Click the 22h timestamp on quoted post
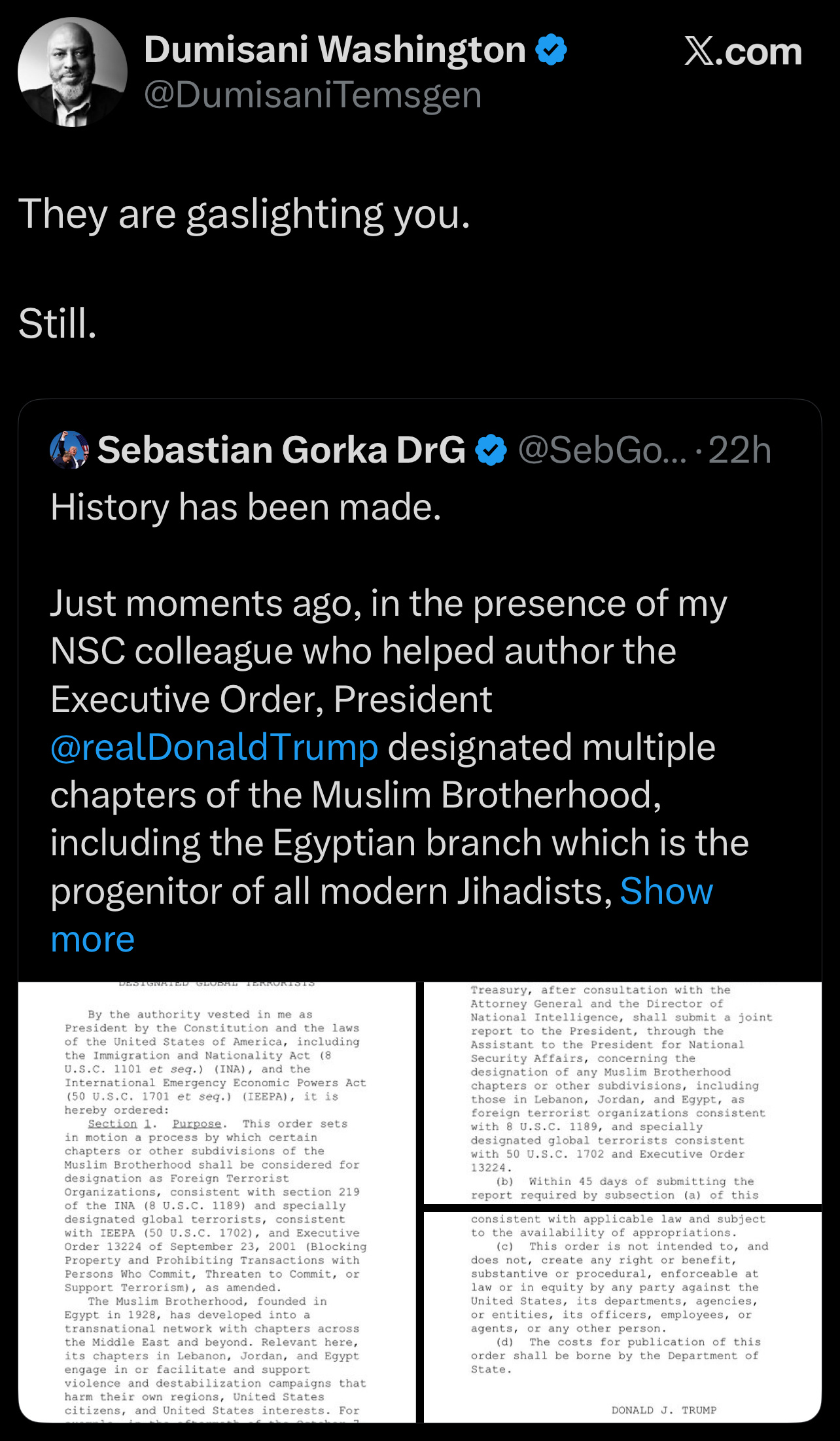The width and height of the screenshot is (840, 1441). coord(739,450)
